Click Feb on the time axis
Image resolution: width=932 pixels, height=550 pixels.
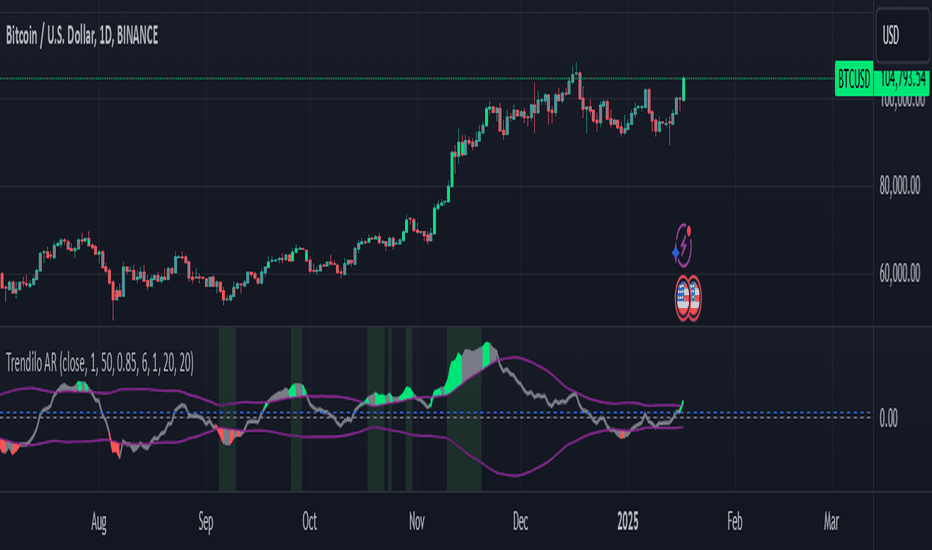coord(733,522)
